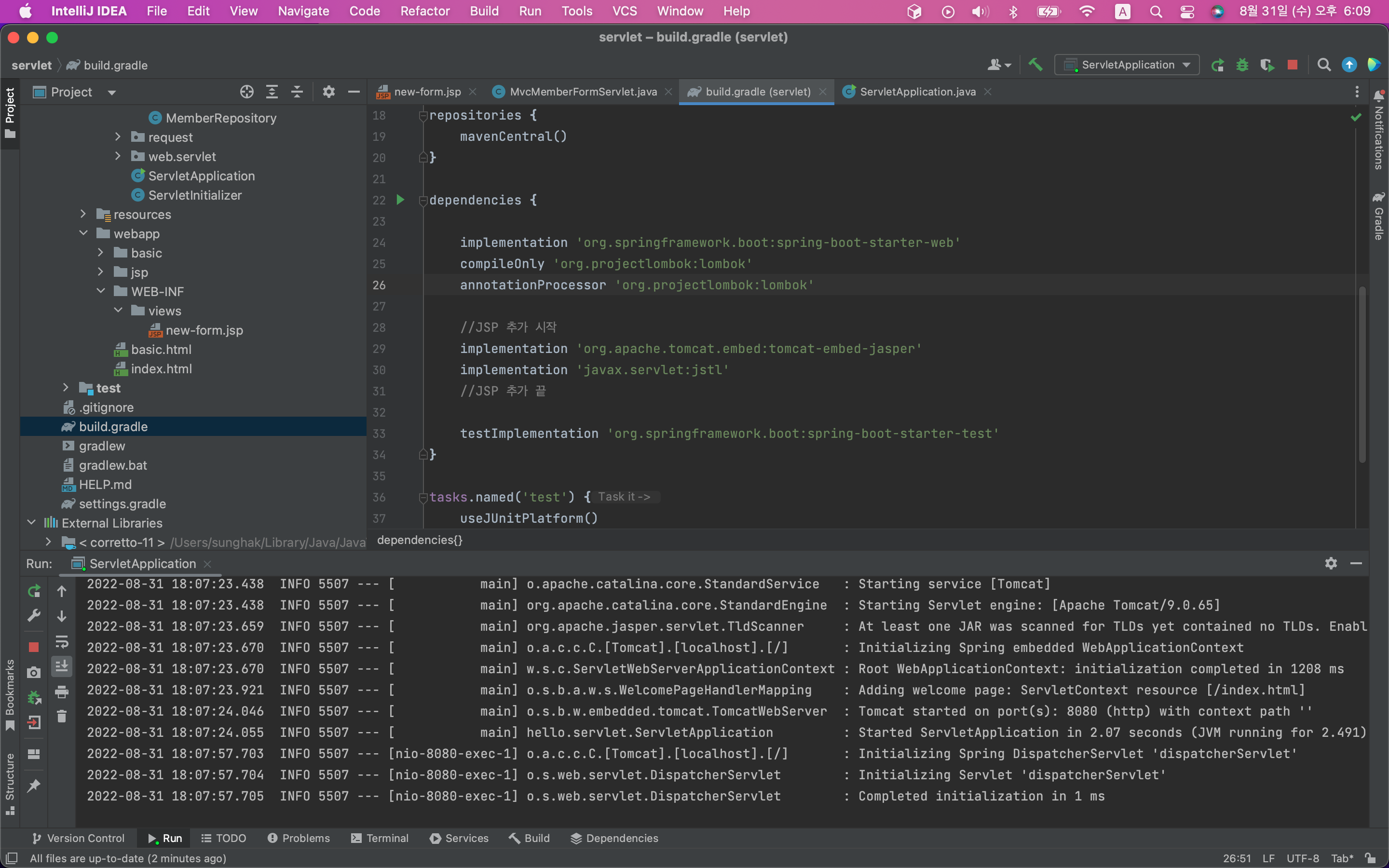Open ServletApplication run configuration dropdown
This screenshot has height=868, width=1389.
[1126, 65]
